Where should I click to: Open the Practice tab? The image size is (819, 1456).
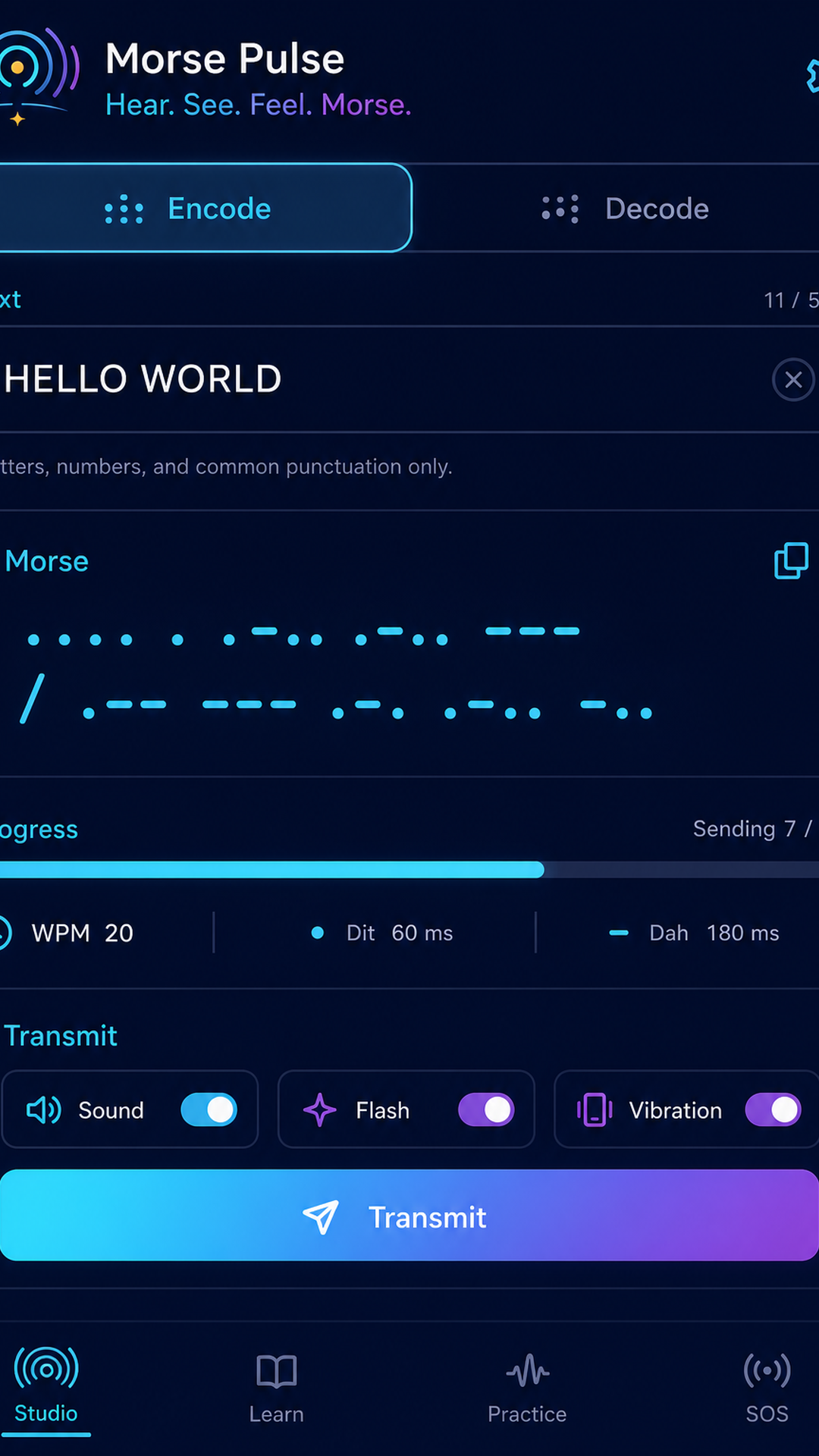click(527, 1388)
